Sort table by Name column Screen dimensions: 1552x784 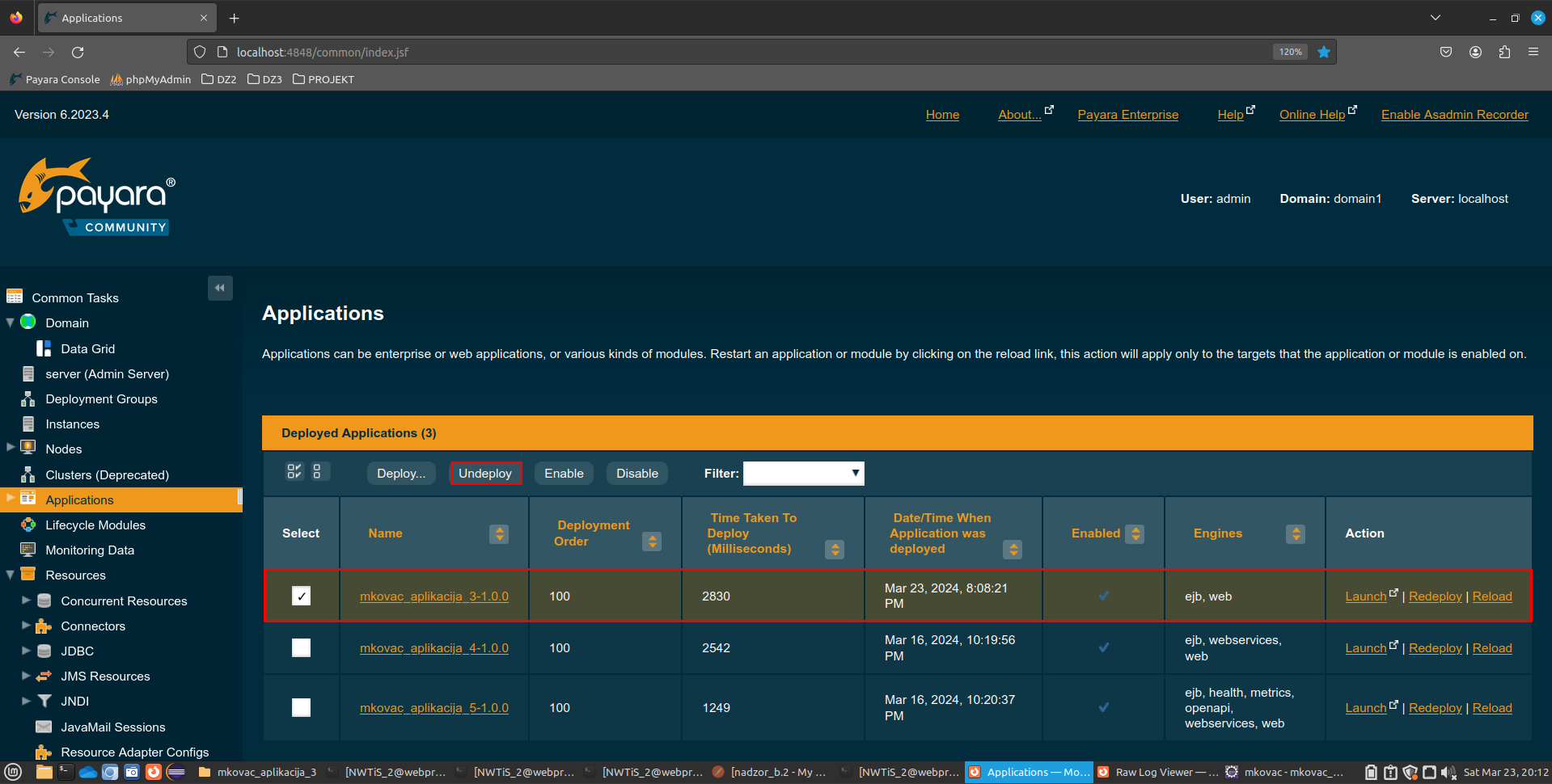500,533
